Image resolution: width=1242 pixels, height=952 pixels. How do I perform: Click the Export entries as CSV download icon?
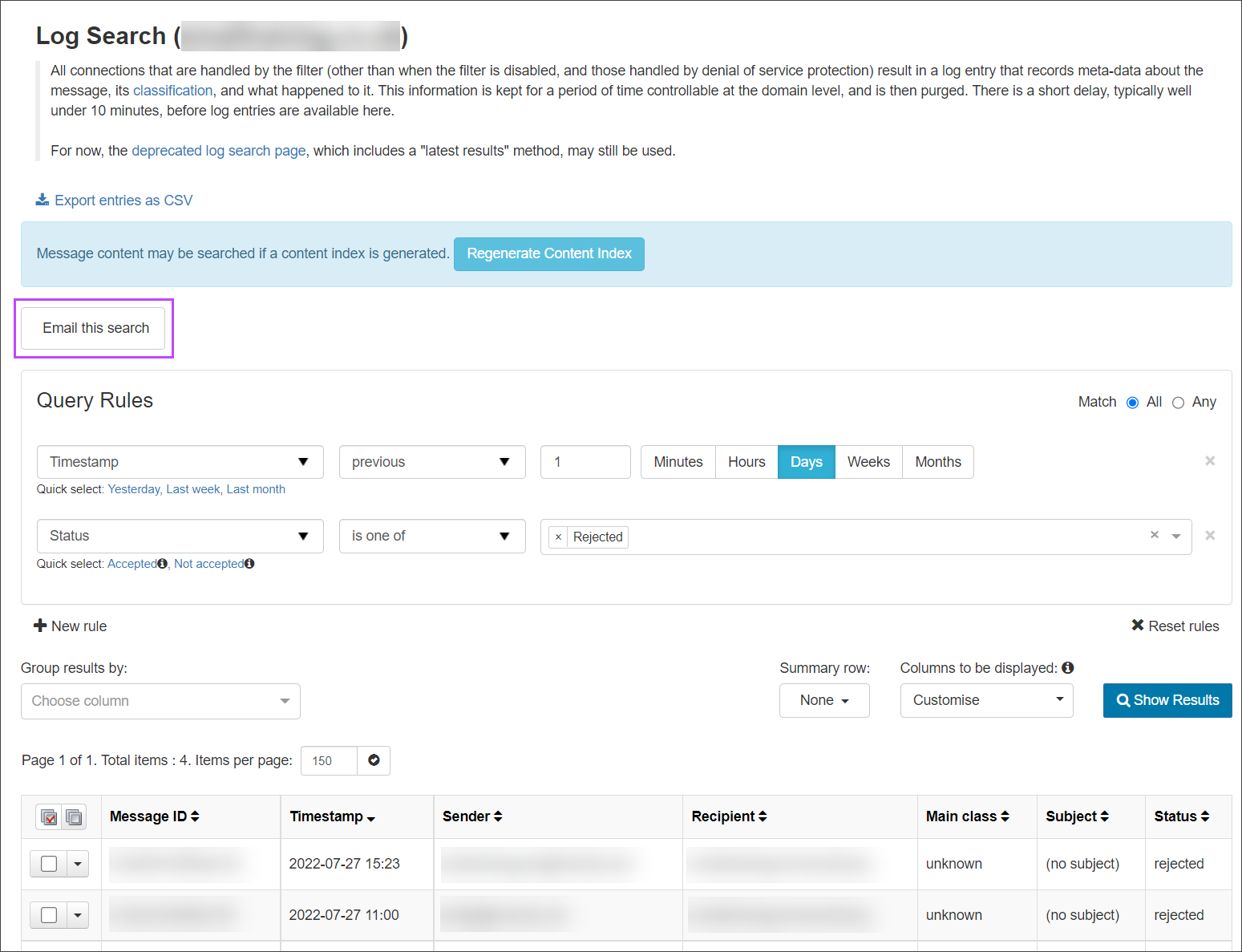click(42, 200)
